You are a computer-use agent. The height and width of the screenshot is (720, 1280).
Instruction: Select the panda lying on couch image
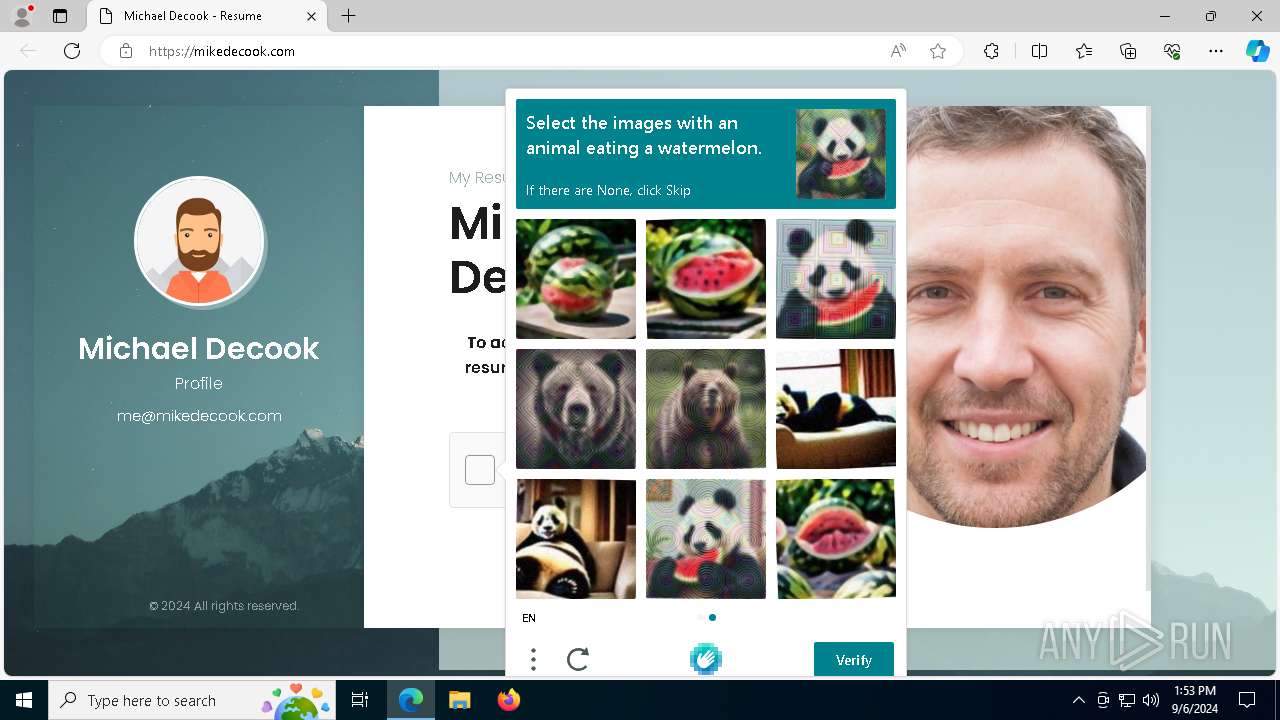pyautogui.click(x=836, y=409)
